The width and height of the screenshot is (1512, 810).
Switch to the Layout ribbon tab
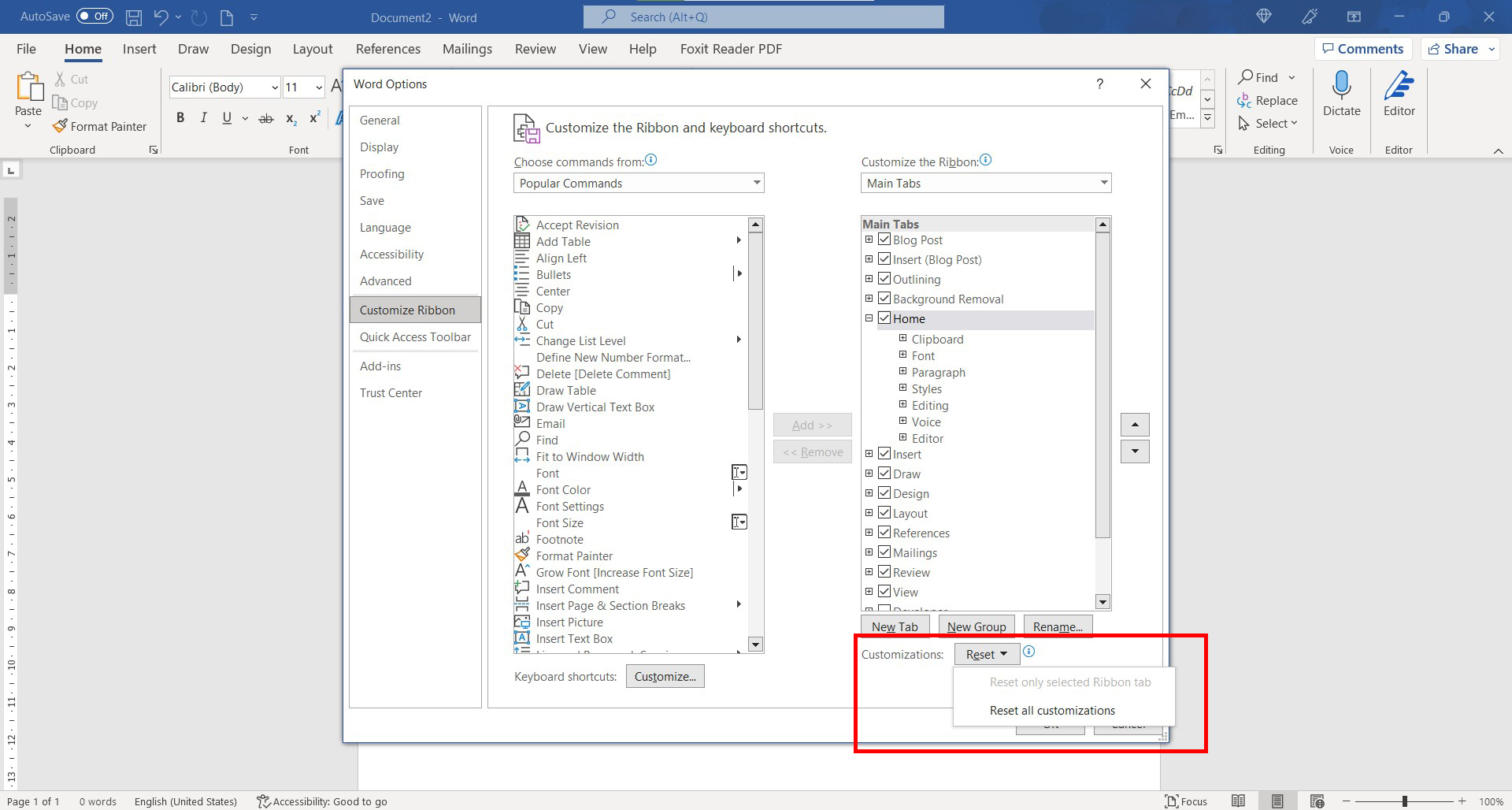pos(313,49)
